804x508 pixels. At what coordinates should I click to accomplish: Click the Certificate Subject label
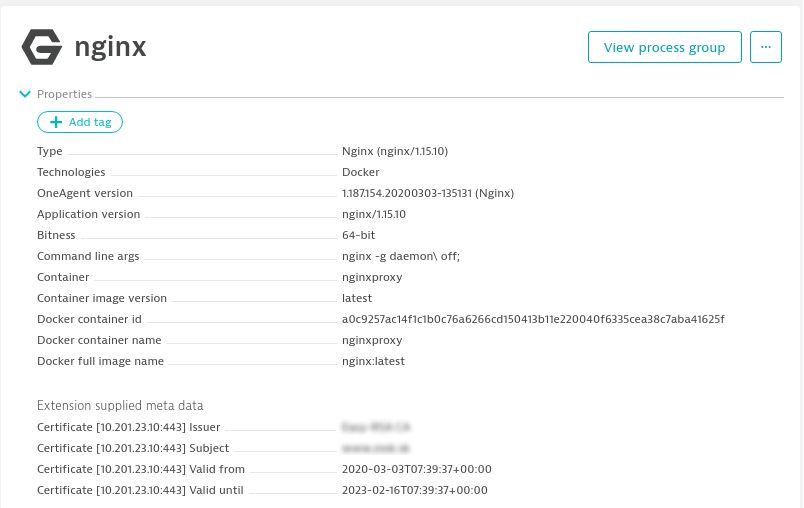tap(133, 448)
